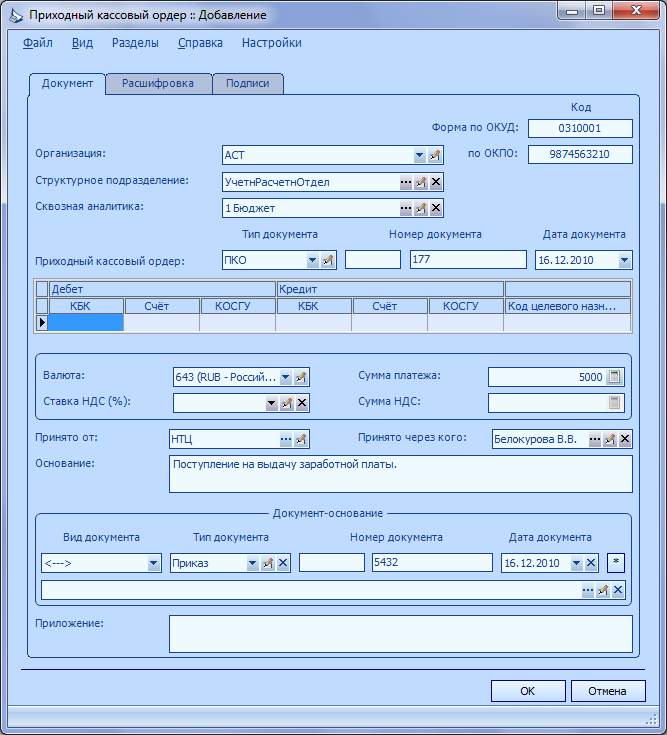Viewport: 667px width, 735px height.
Task: Click the asterisk button in Документ-основание
Action: pyautogui.click(x=616, y=563)
